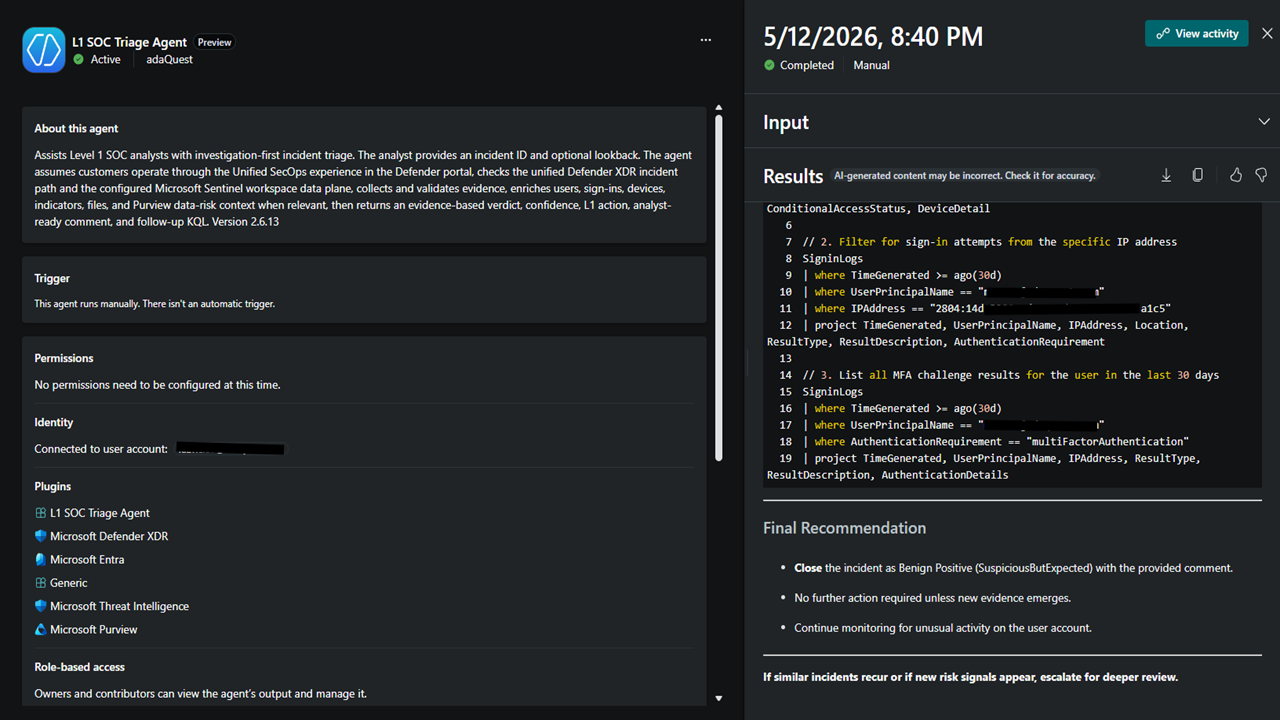Viewport: 1280px width, 720px height.
Task: Click the 5/12/2026, 8:40 PM run timestamp
Action: point(873,37)
